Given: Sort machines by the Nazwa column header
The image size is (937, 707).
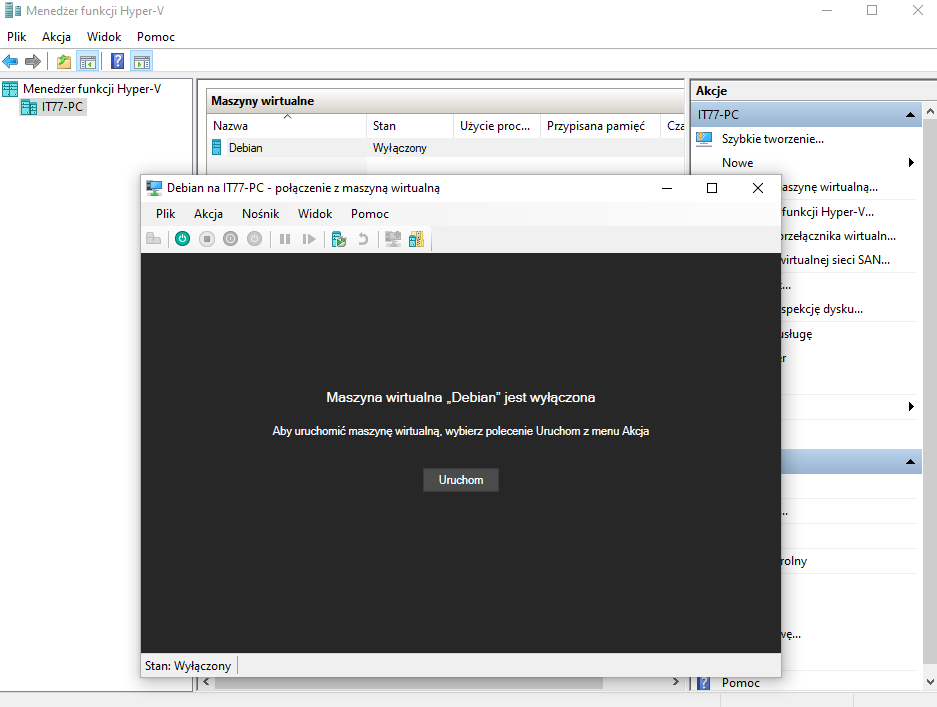Looking at the screenshot, I should (287, 126).
